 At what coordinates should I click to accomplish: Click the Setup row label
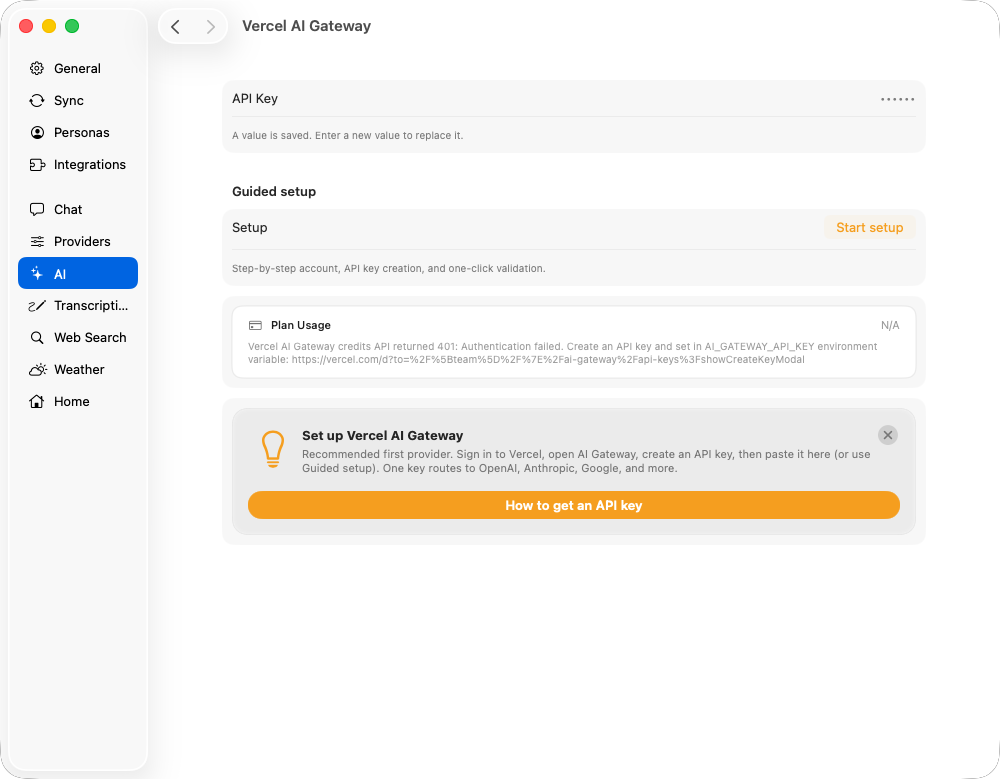[249, 228]
